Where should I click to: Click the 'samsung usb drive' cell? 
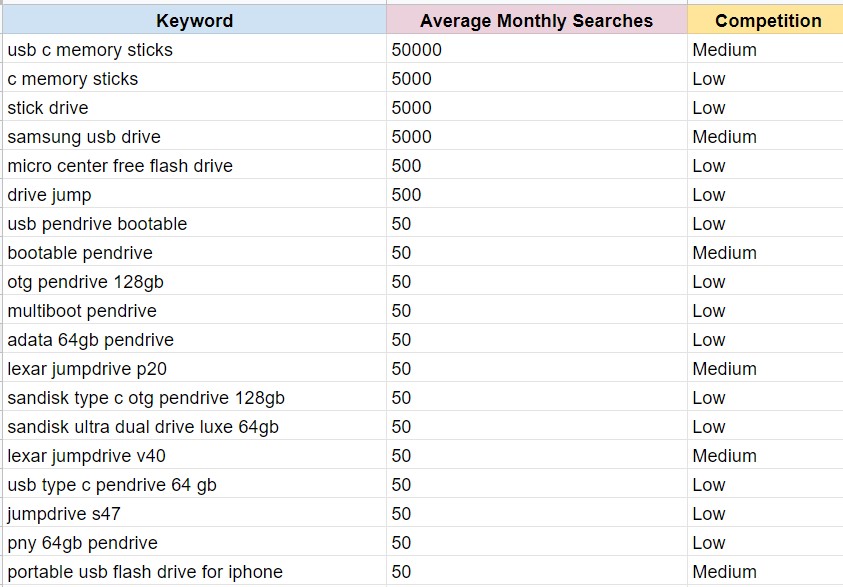click(84, 137)
